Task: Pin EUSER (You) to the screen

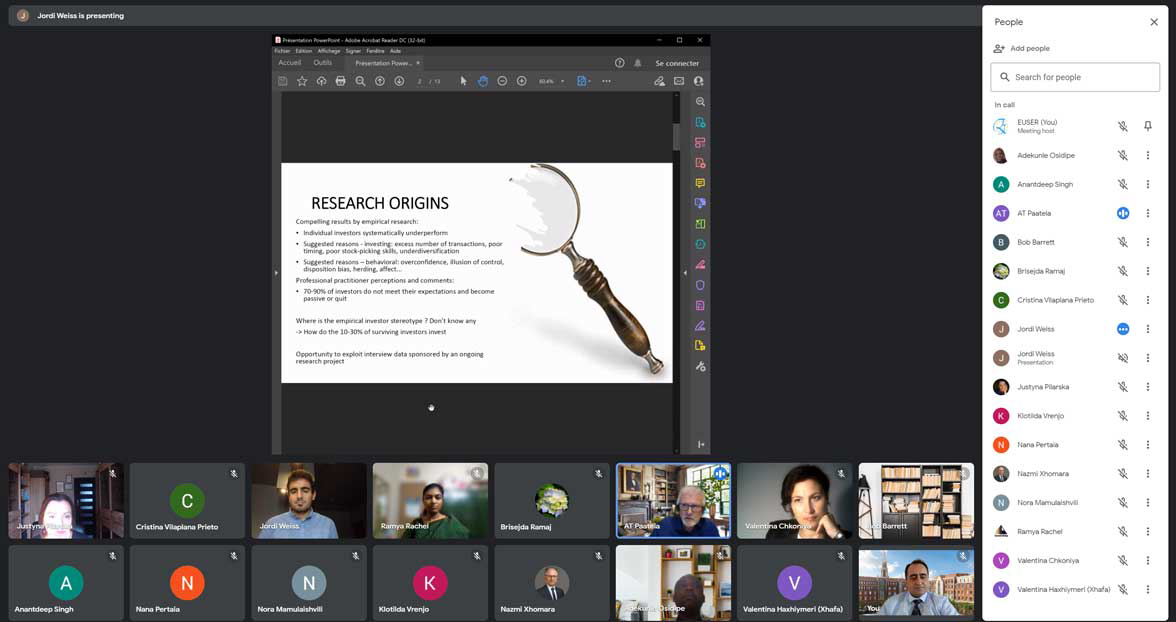Action: [x=1148, y=126]
